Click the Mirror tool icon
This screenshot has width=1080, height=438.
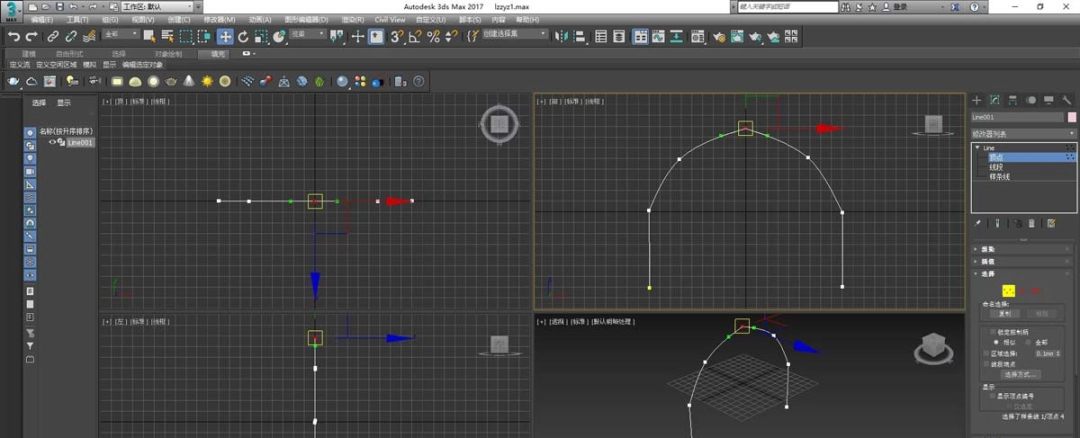pyautogui.click(x=561, y=36)
